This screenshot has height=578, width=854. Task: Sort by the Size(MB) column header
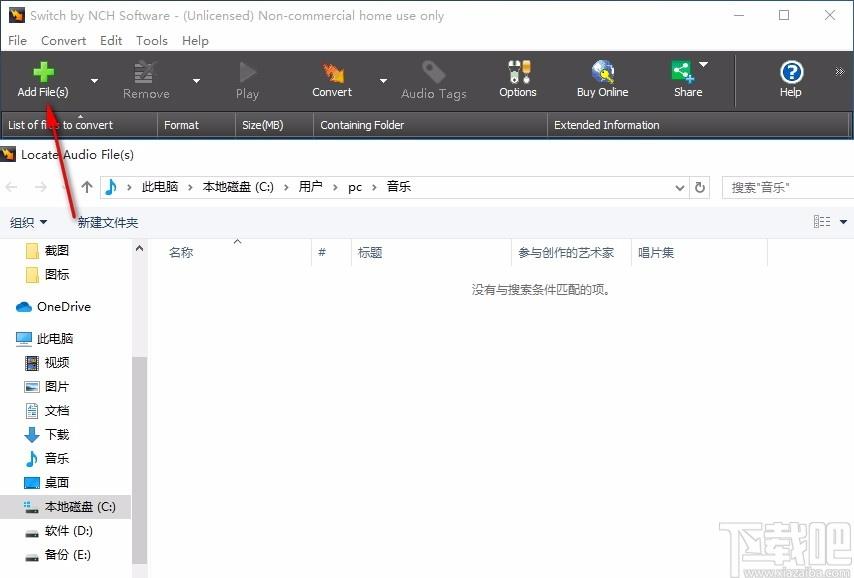[x=274, y=125]
